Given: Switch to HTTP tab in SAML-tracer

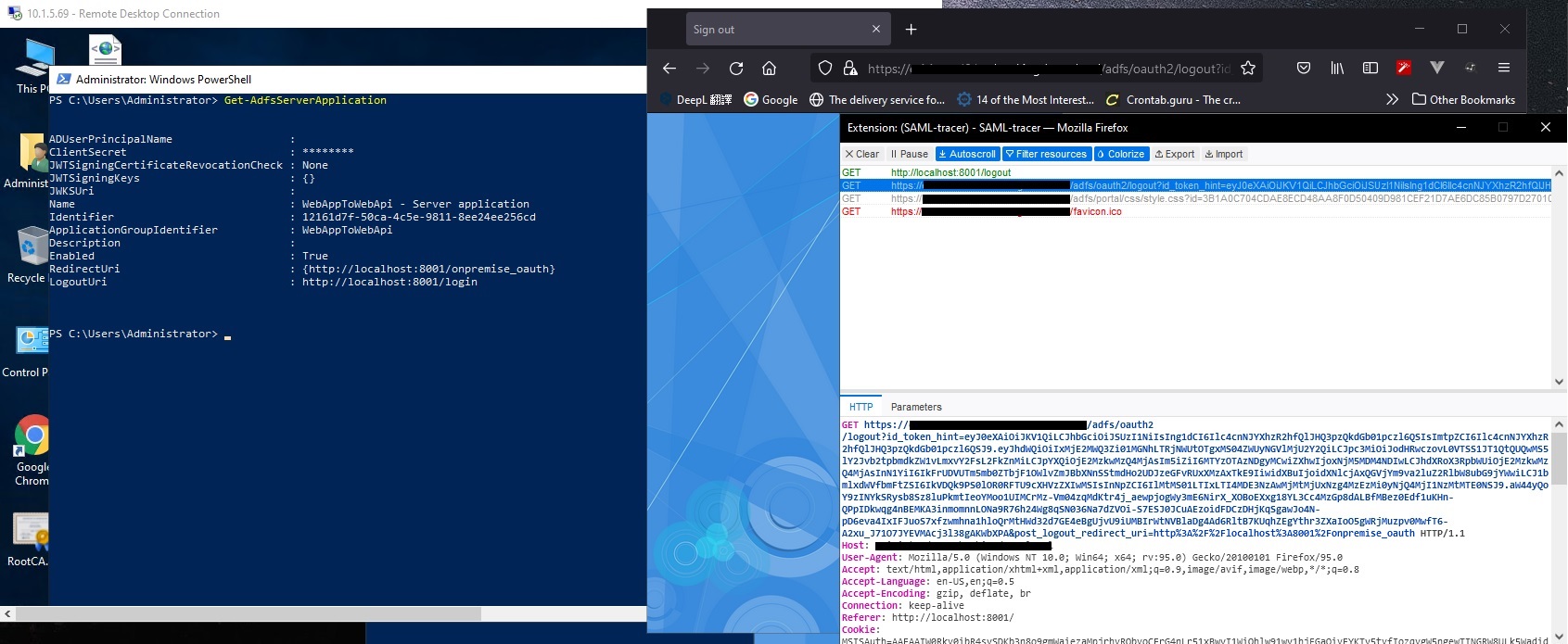Looking at the screenshot, I should pyautogui.click(x=860, y=407).
